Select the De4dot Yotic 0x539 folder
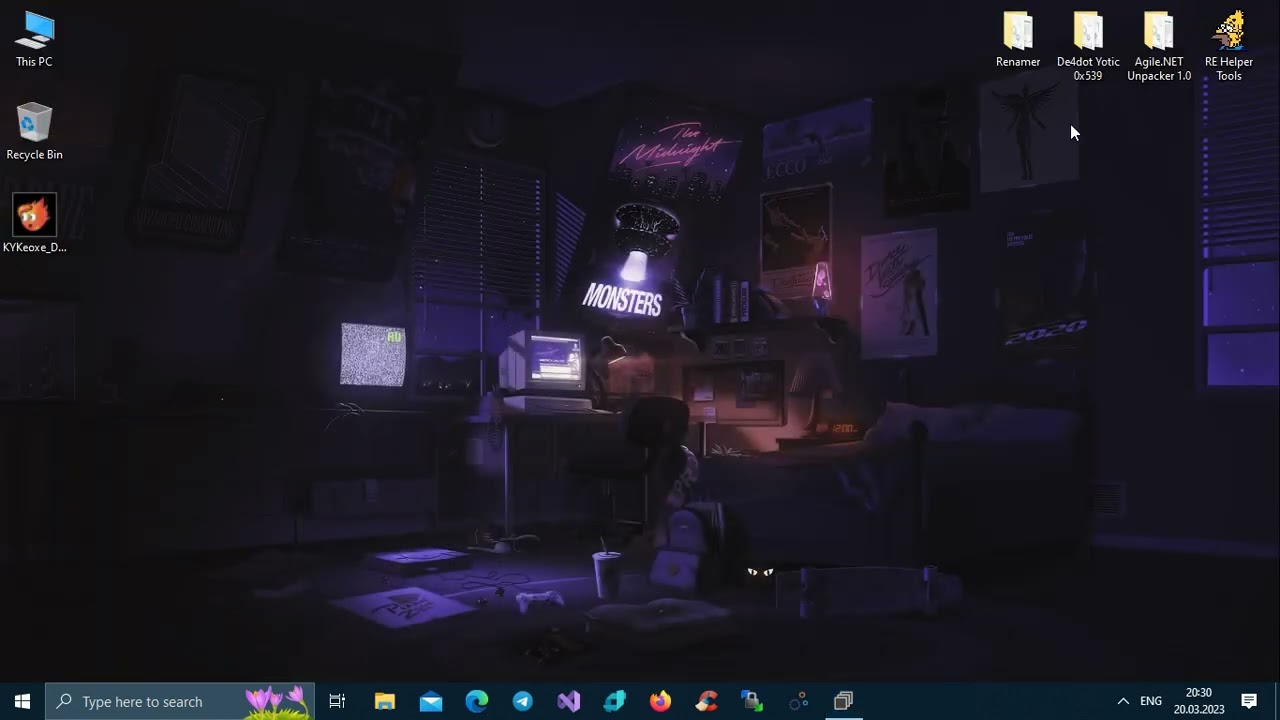 [x=1088, y=46]
